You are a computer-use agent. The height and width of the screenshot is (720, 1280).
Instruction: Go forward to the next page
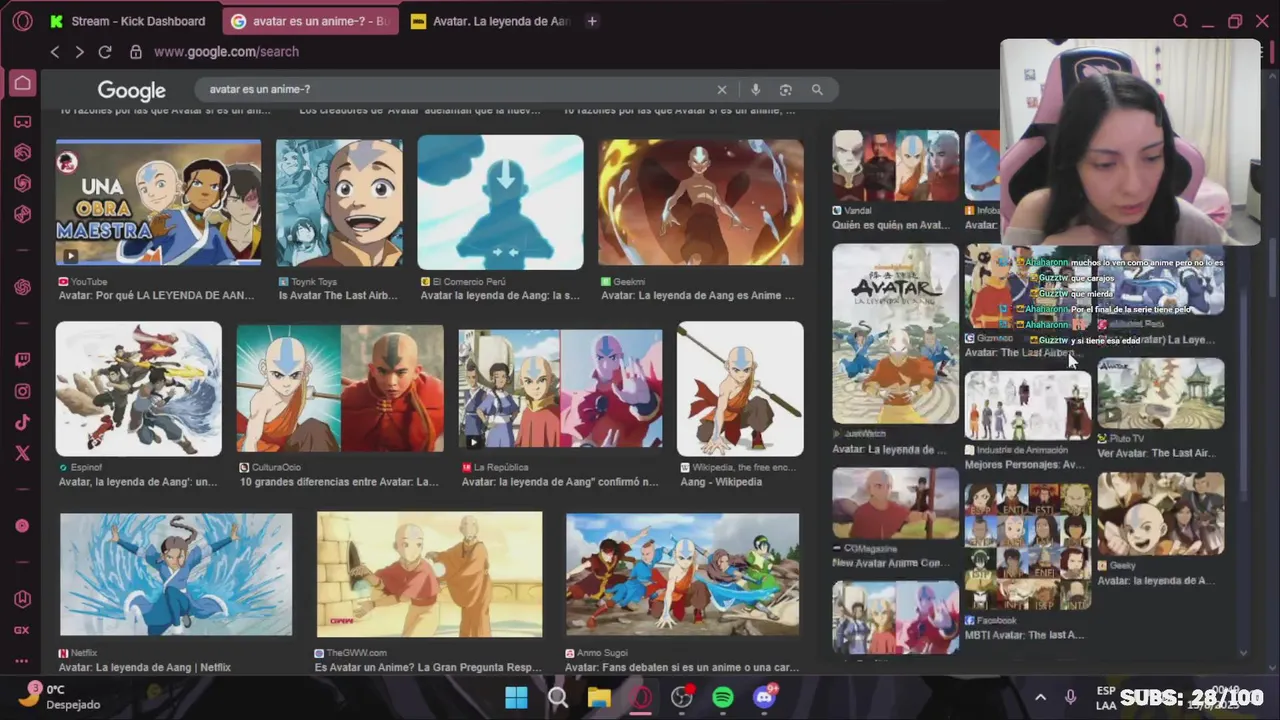[79, 52]
